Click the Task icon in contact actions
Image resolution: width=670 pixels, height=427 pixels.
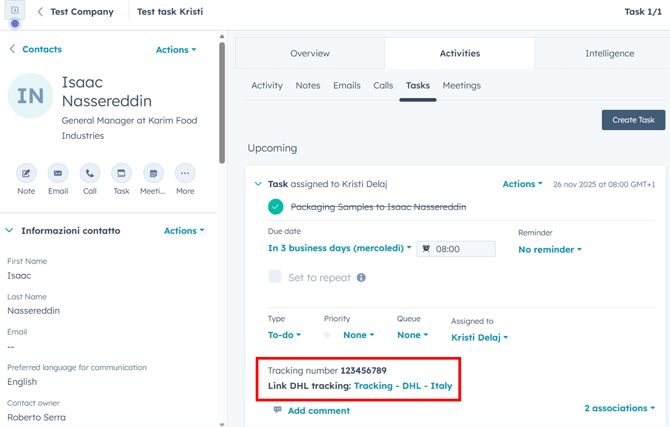click(x=121, y=173)
